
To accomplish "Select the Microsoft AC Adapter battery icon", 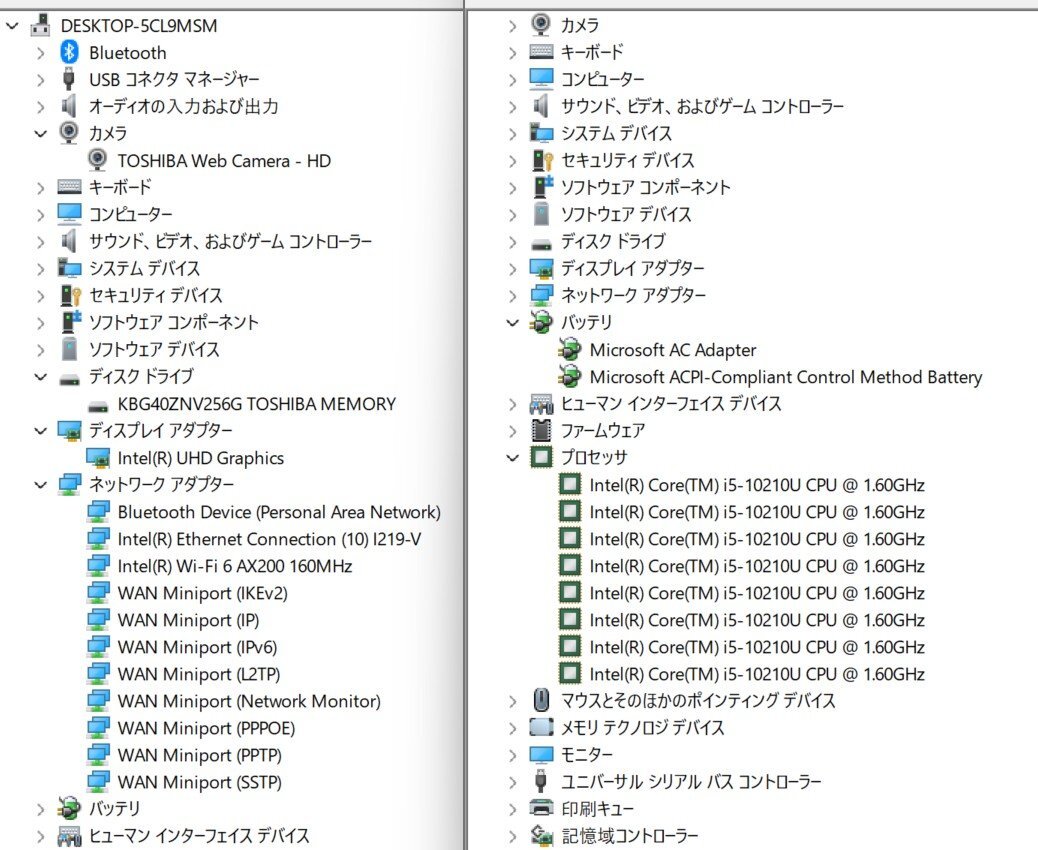I will [x=569, y=350].
